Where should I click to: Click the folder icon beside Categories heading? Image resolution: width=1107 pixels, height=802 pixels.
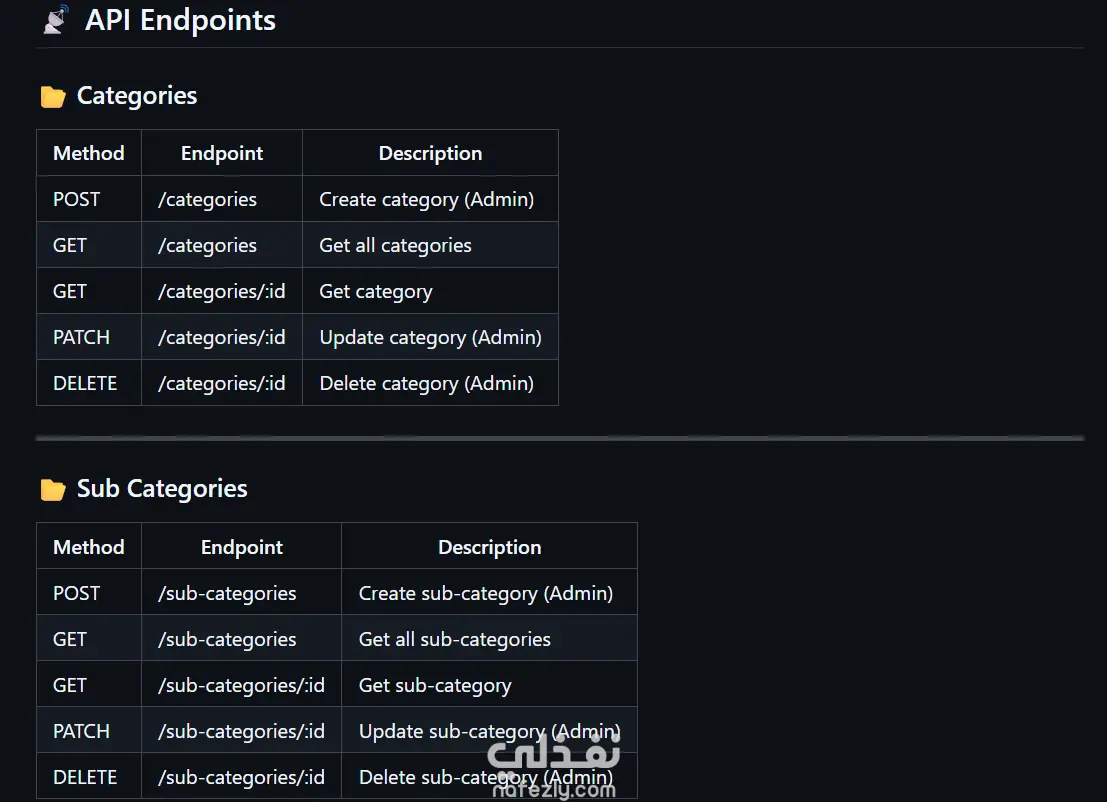[53, 97]
